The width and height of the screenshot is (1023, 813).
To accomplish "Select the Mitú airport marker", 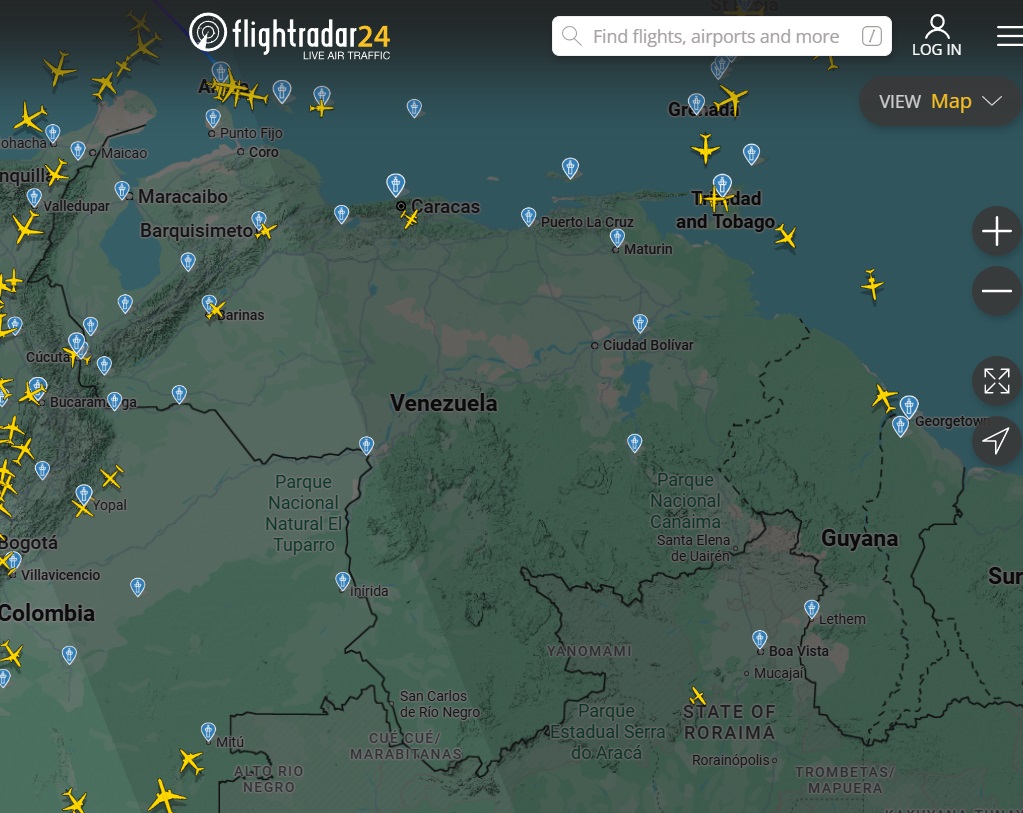I will click(208, 731).
